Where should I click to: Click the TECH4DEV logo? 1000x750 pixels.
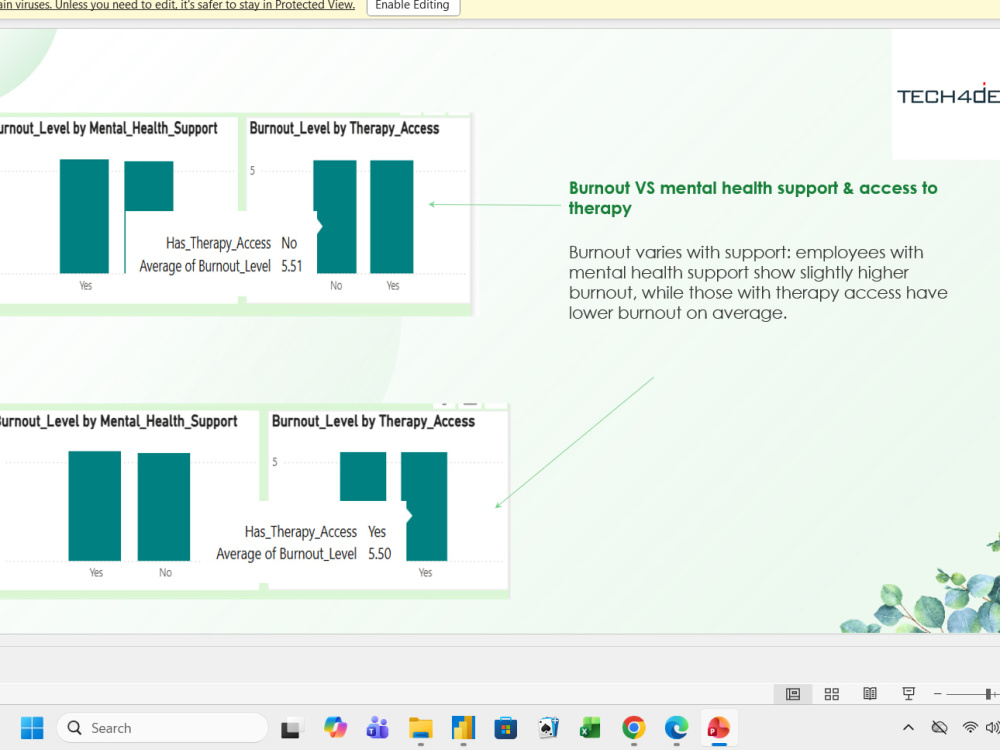tap(948, 96)
